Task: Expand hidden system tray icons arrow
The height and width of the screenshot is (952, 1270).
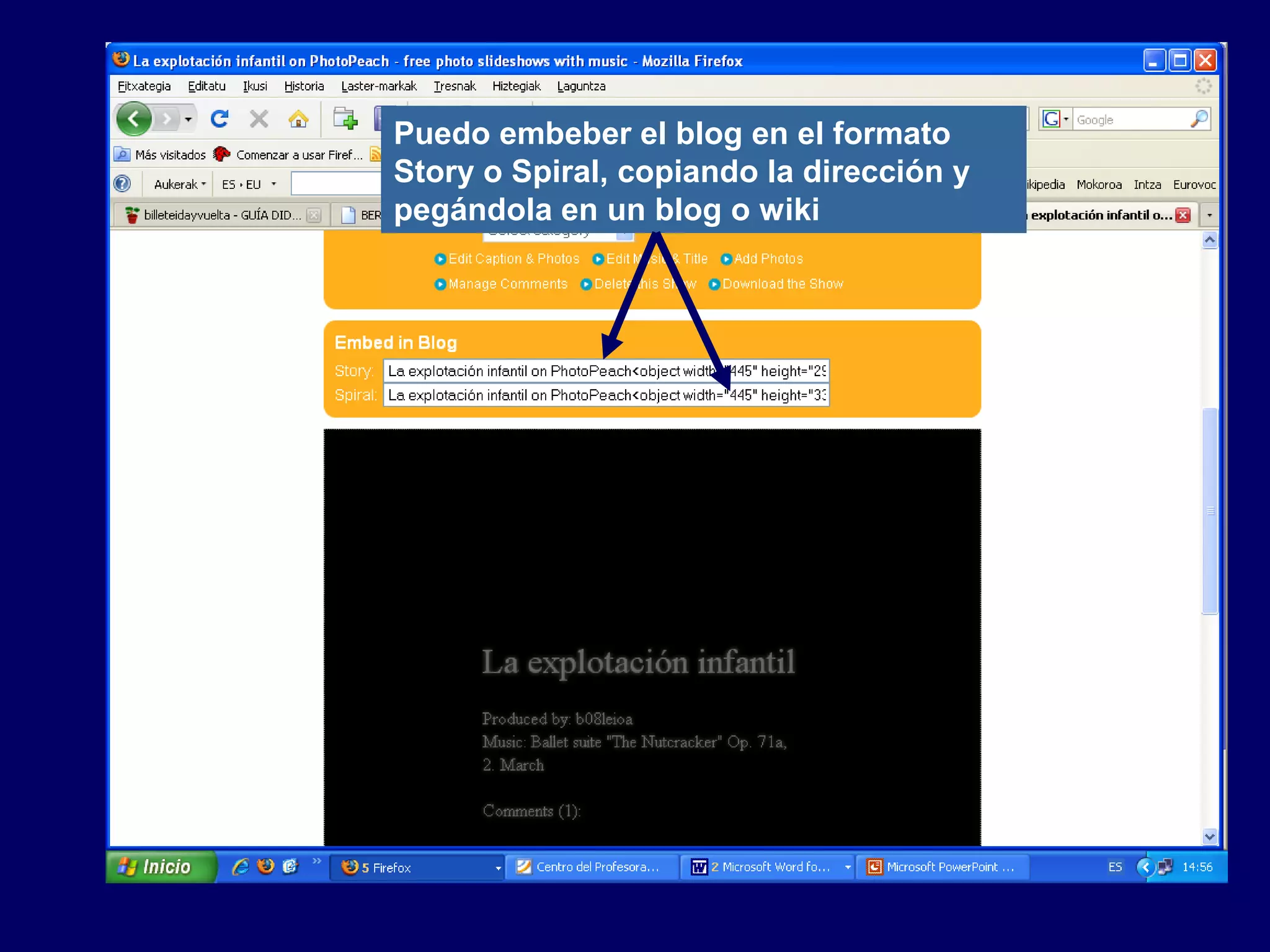Action: tap(1145, 867)
